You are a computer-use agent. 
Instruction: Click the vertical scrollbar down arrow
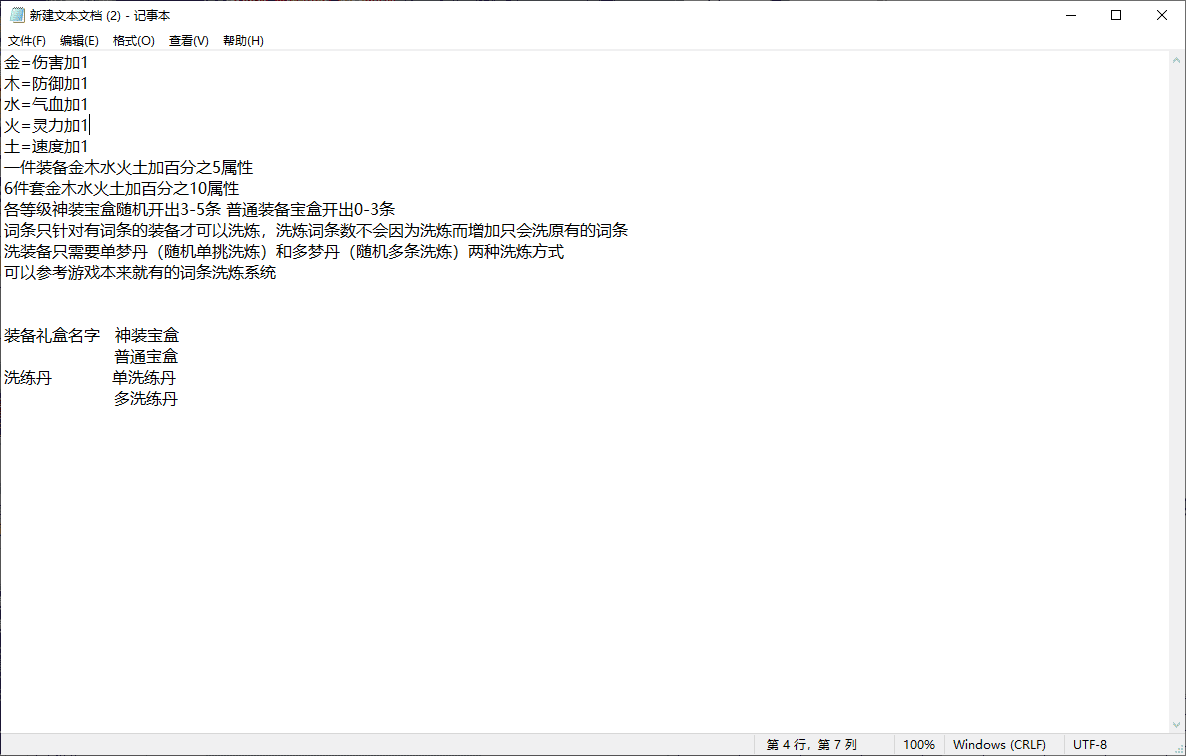pos(1177,725)
